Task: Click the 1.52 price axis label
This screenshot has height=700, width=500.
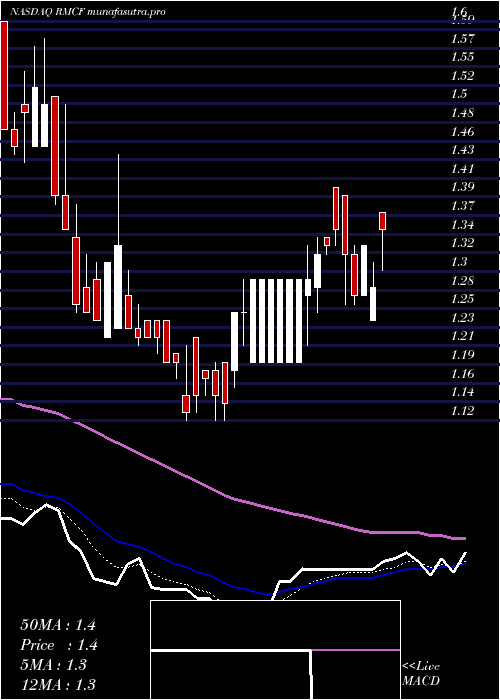Action: pos(462,76)
